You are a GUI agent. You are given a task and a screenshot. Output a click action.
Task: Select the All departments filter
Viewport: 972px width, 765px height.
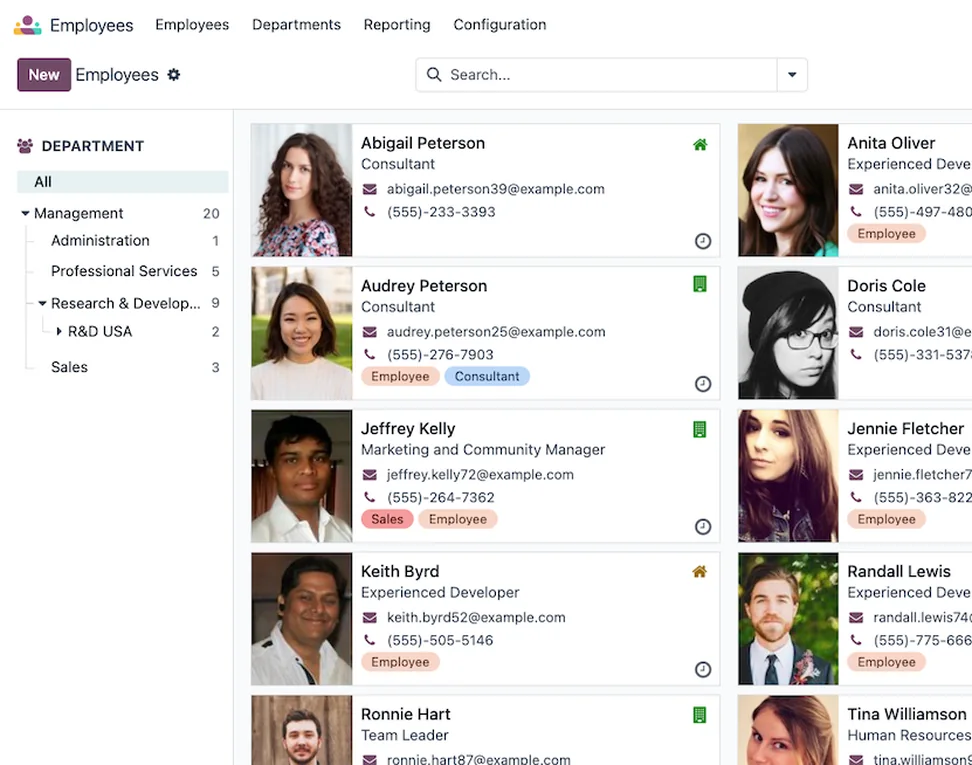pyautogui.click(x=123, y=182)
